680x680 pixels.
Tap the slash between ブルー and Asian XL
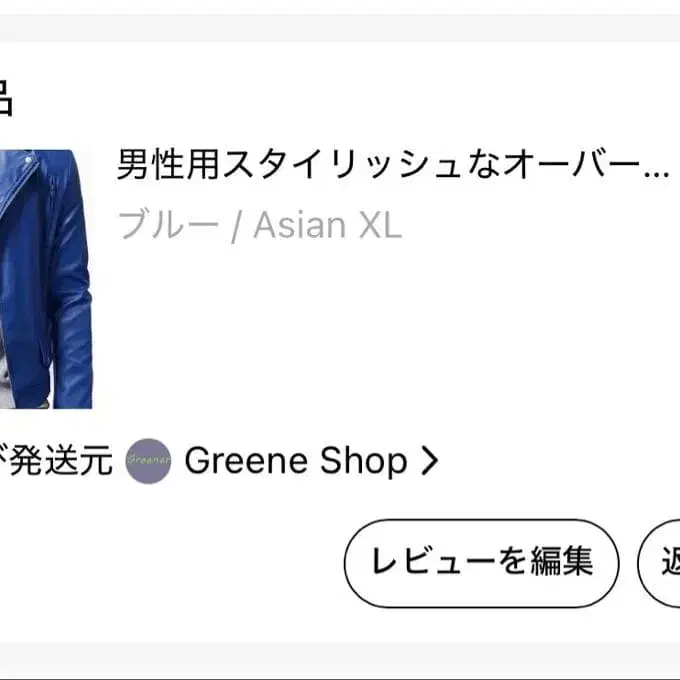tap(236, 227)
